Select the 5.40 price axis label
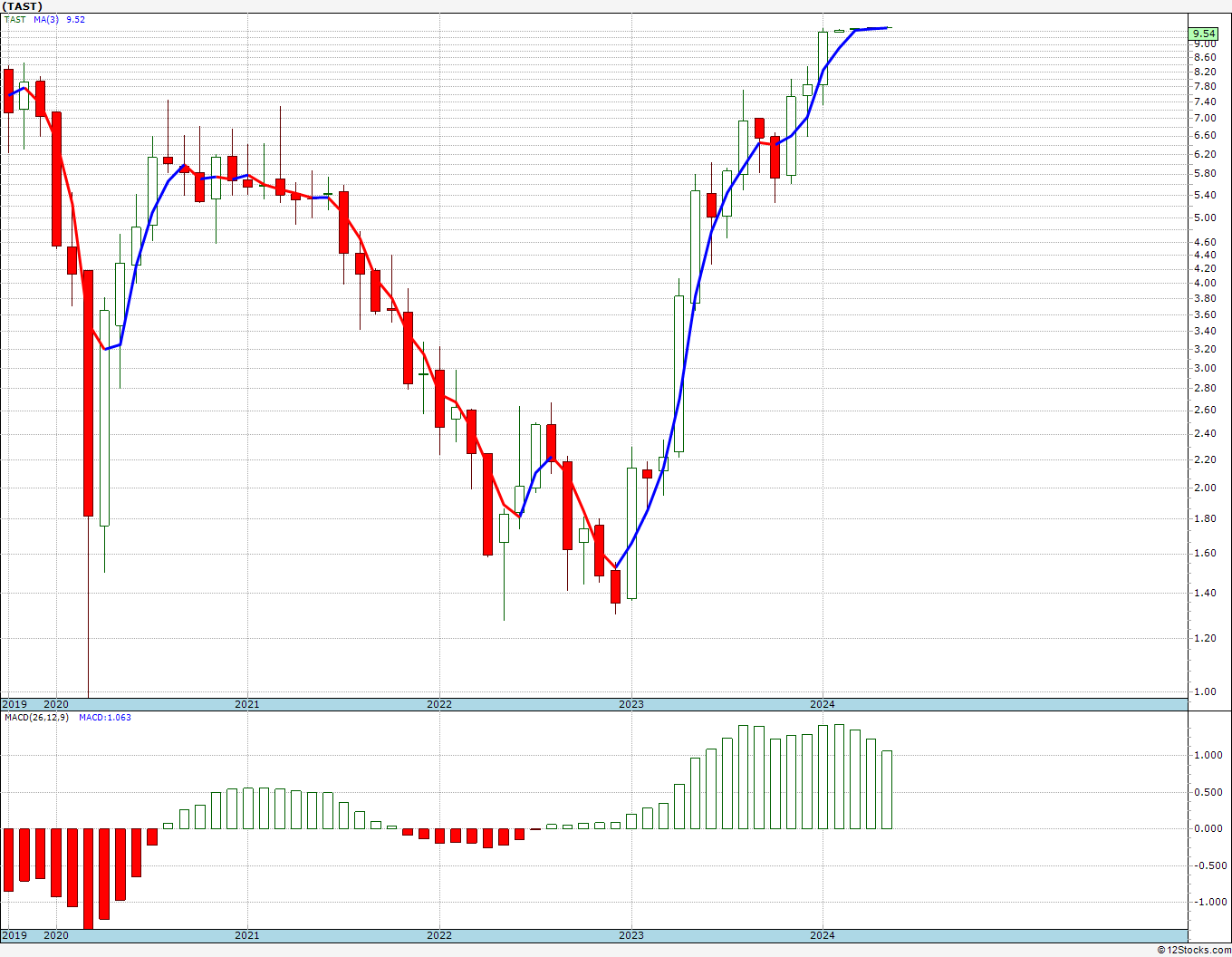 1204,195
